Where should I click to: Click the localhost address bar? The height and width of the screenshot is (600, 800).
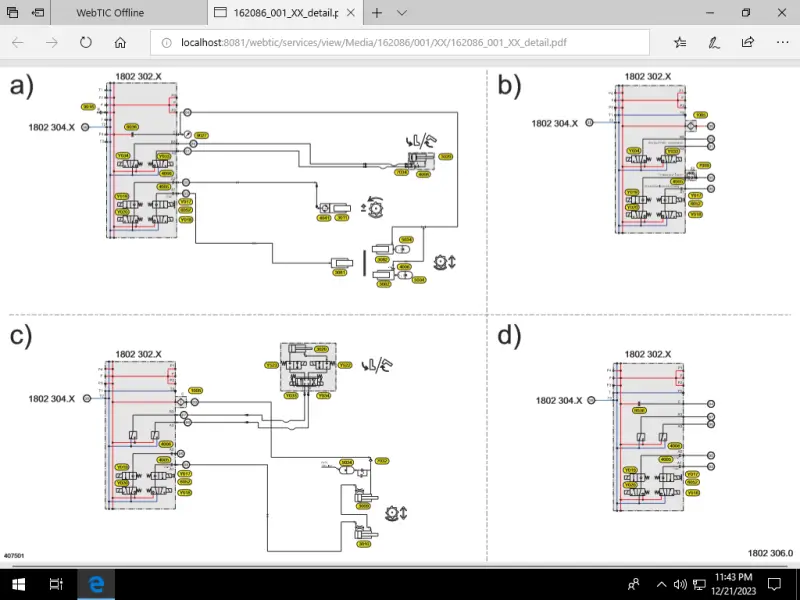click(x=400, y=43)
